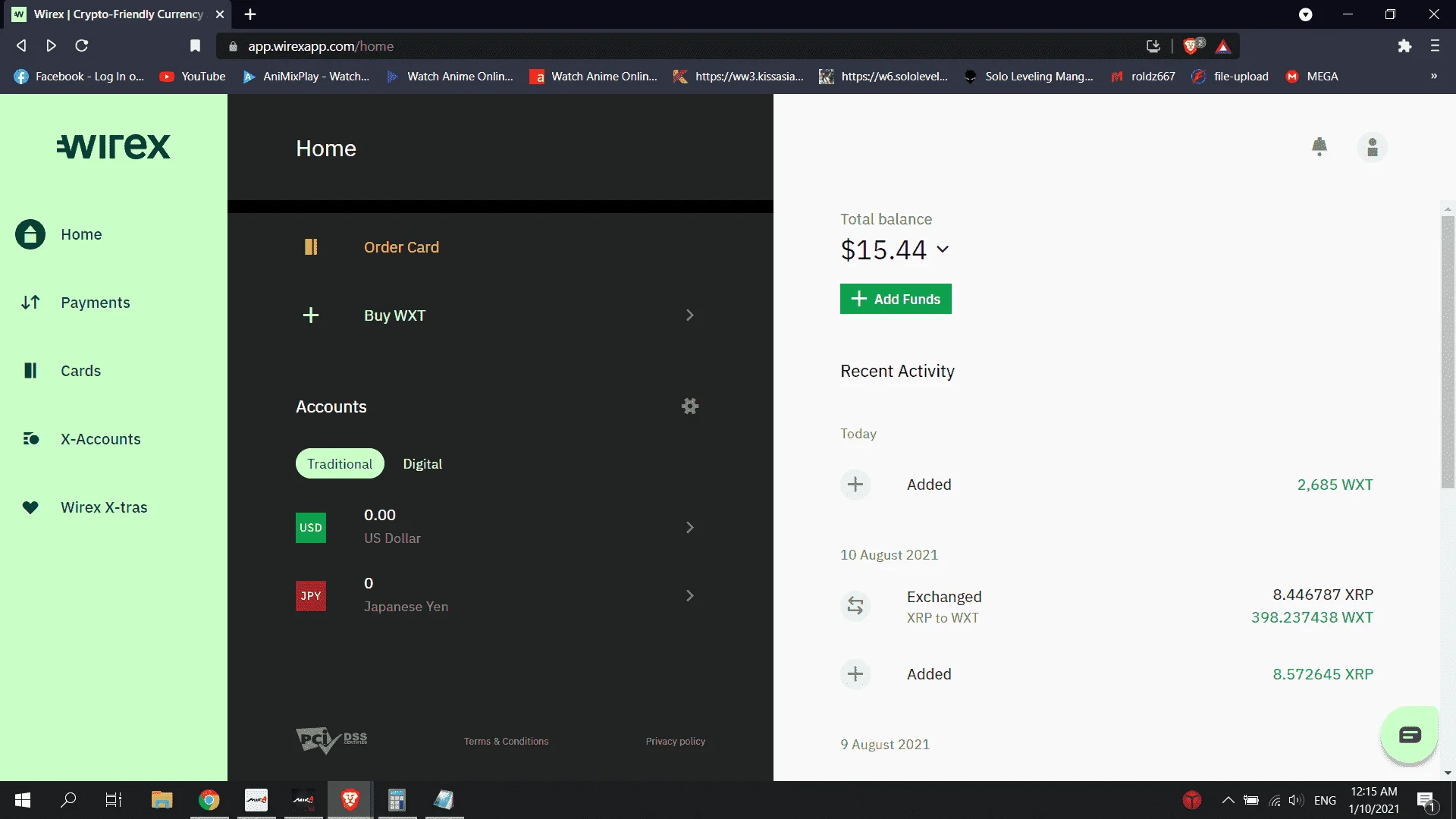The width and height of the screenshot is (1456, 819).
Task: Open Payments in sidebar
Action: (96, 303)
